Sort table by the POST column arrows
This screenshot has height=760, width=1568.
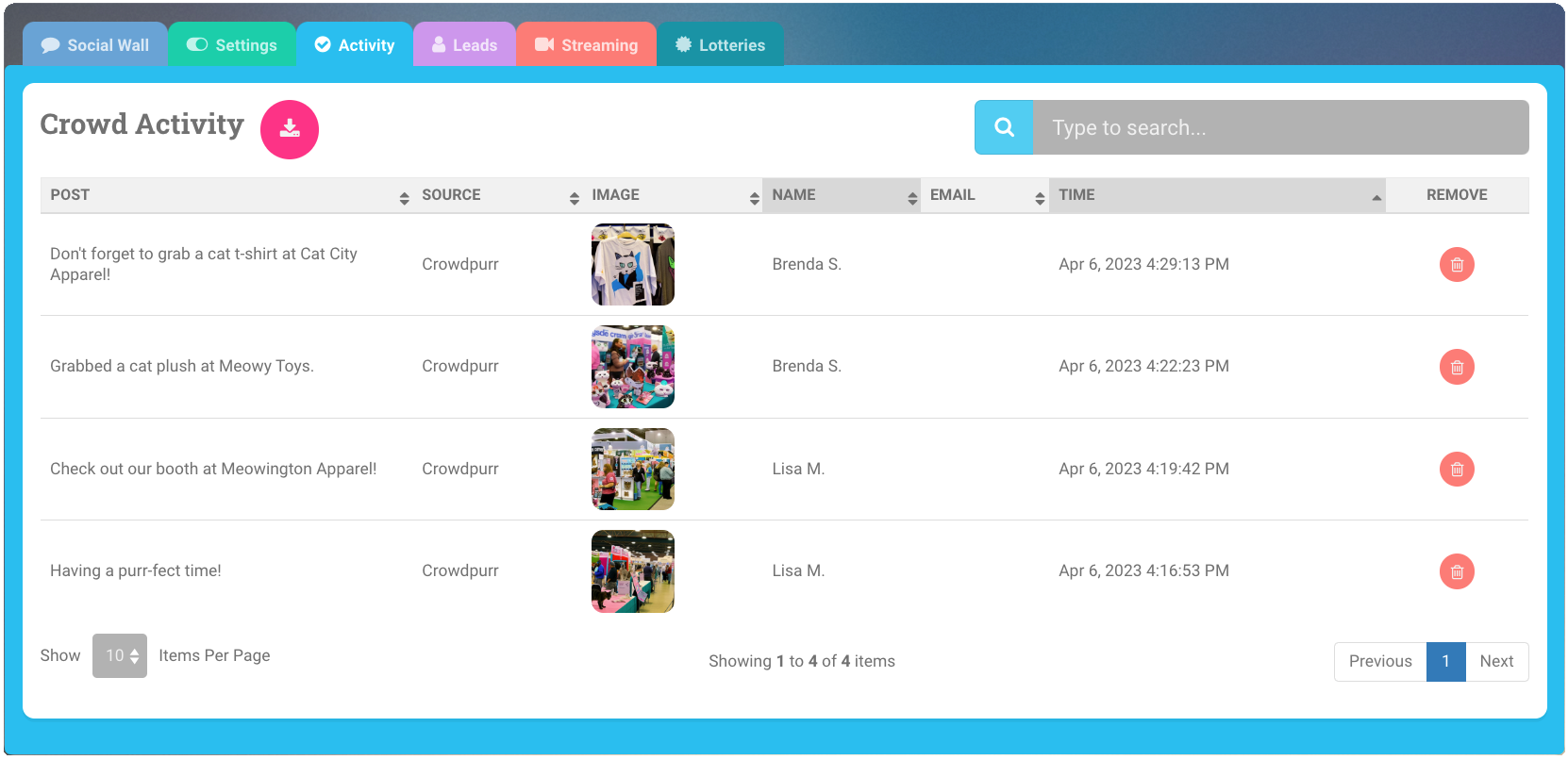(x=404, y=198)
